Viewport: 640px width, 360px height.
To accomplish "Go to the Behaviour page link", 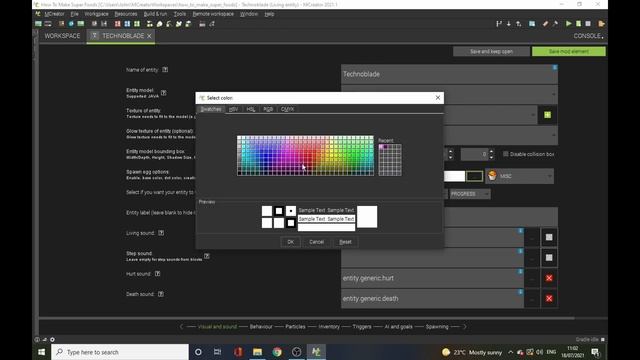I will coord(261,327).
